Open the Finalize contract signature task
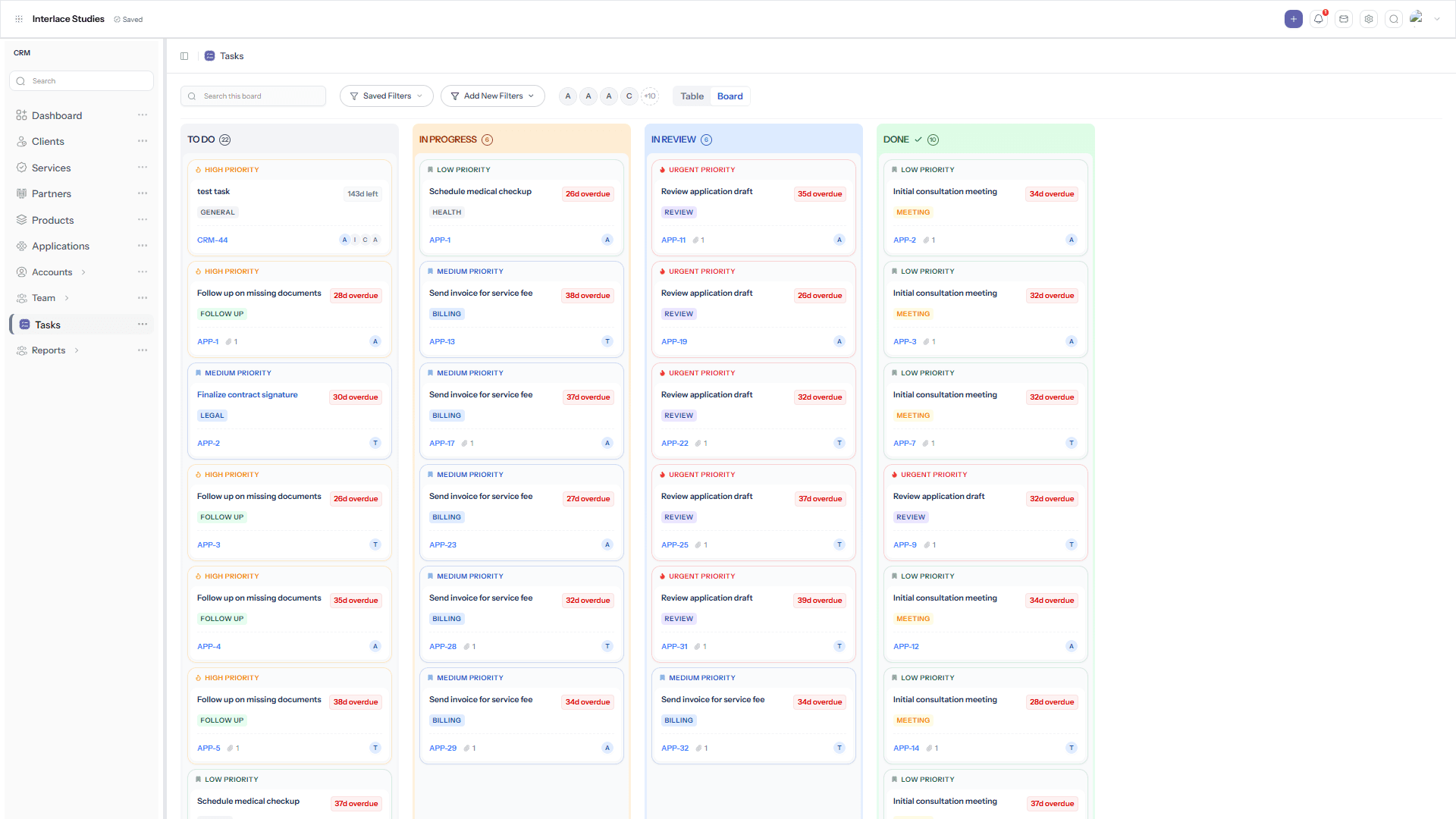 pos(247,395)
